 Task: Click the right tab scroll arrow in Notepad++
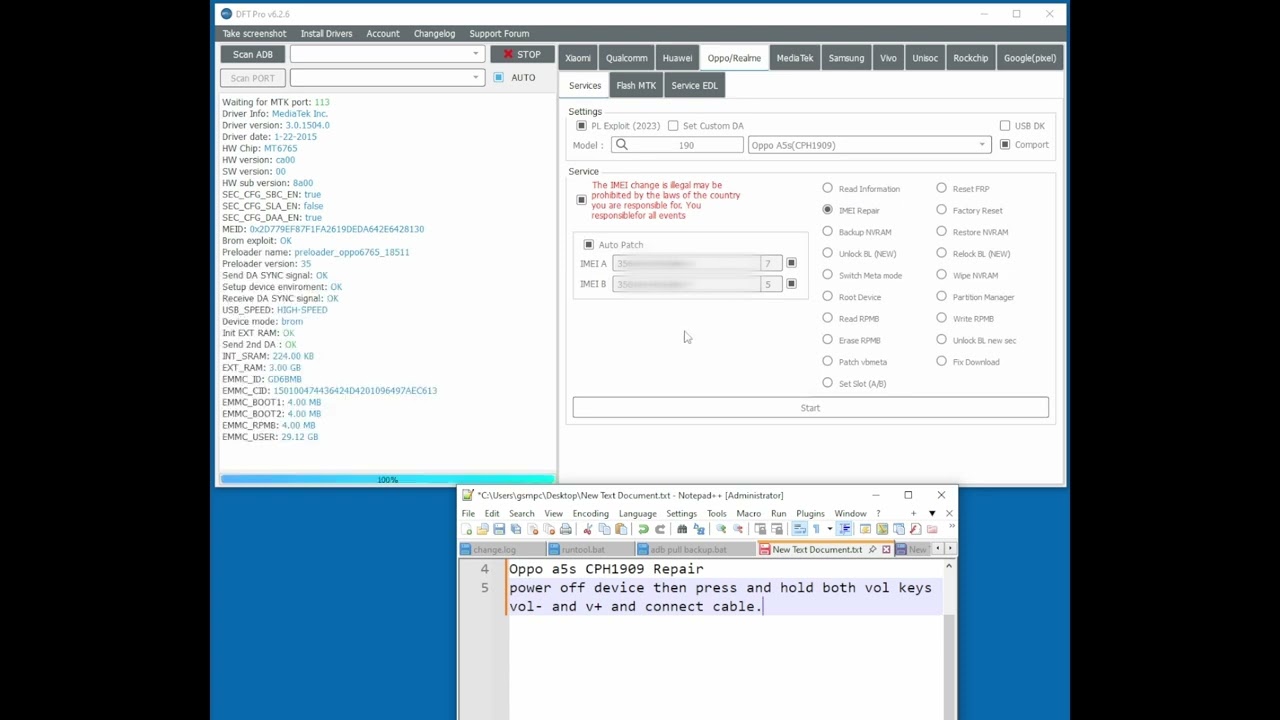click(950, 549)
